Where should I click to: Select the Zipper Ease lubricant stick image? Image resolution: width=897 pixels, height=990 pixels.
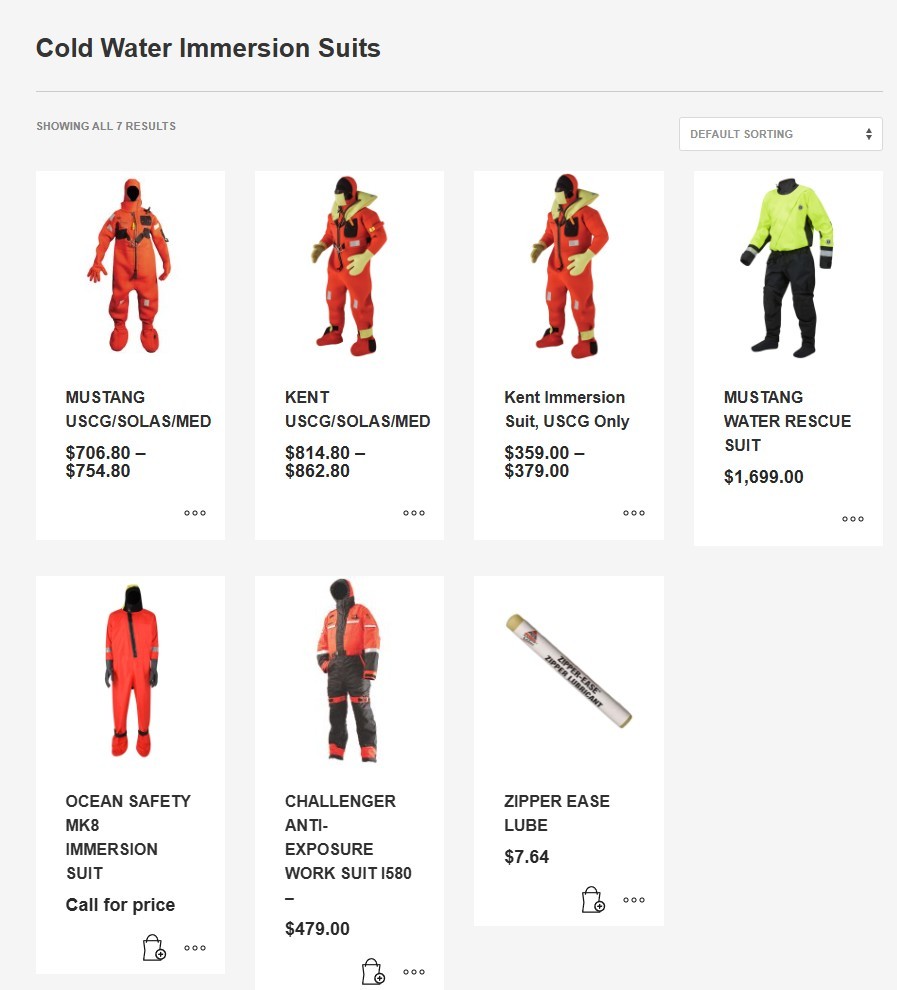[x=569, y=671]
